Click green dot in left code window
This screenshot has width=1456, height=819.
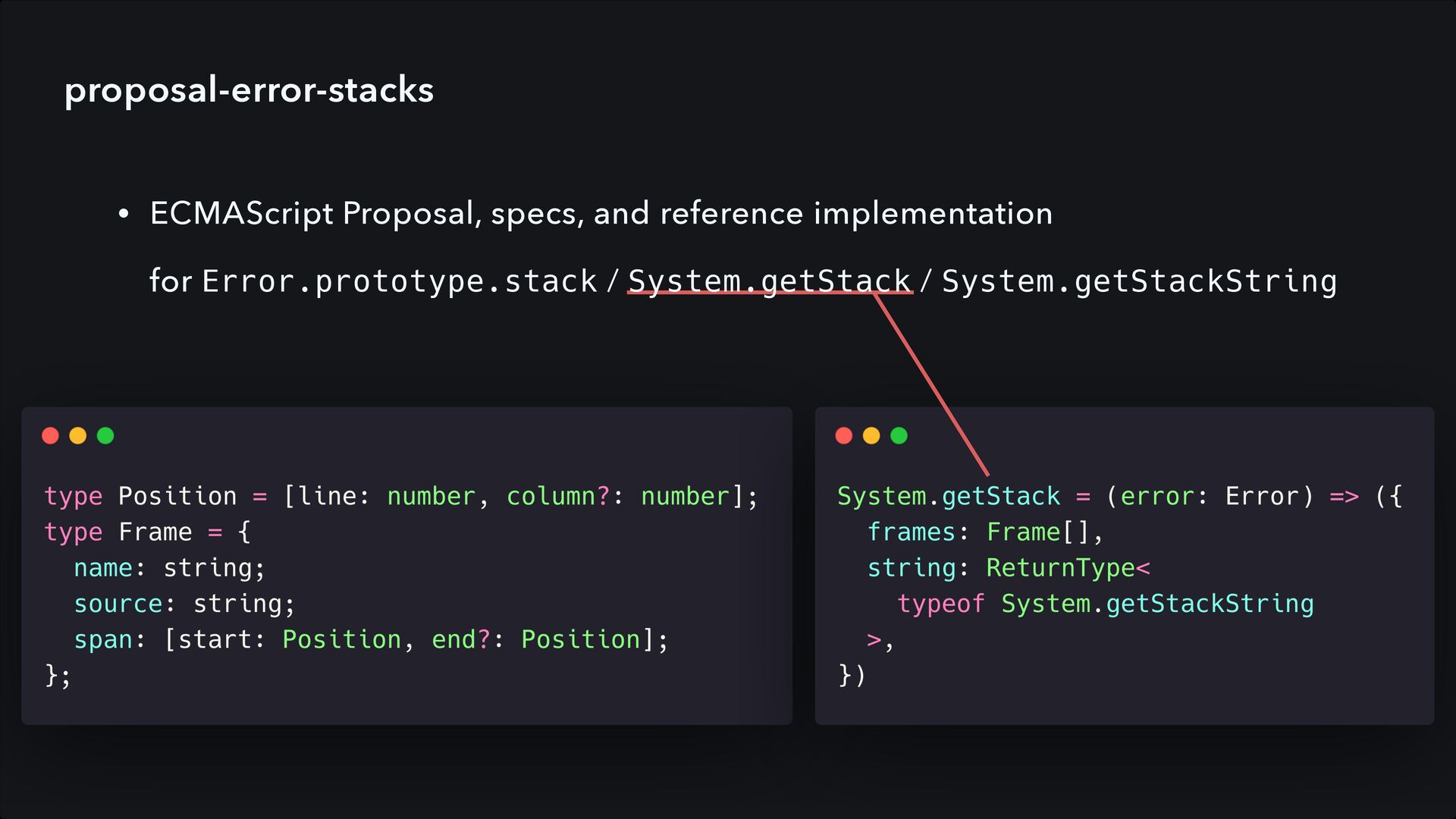point(105,435)
